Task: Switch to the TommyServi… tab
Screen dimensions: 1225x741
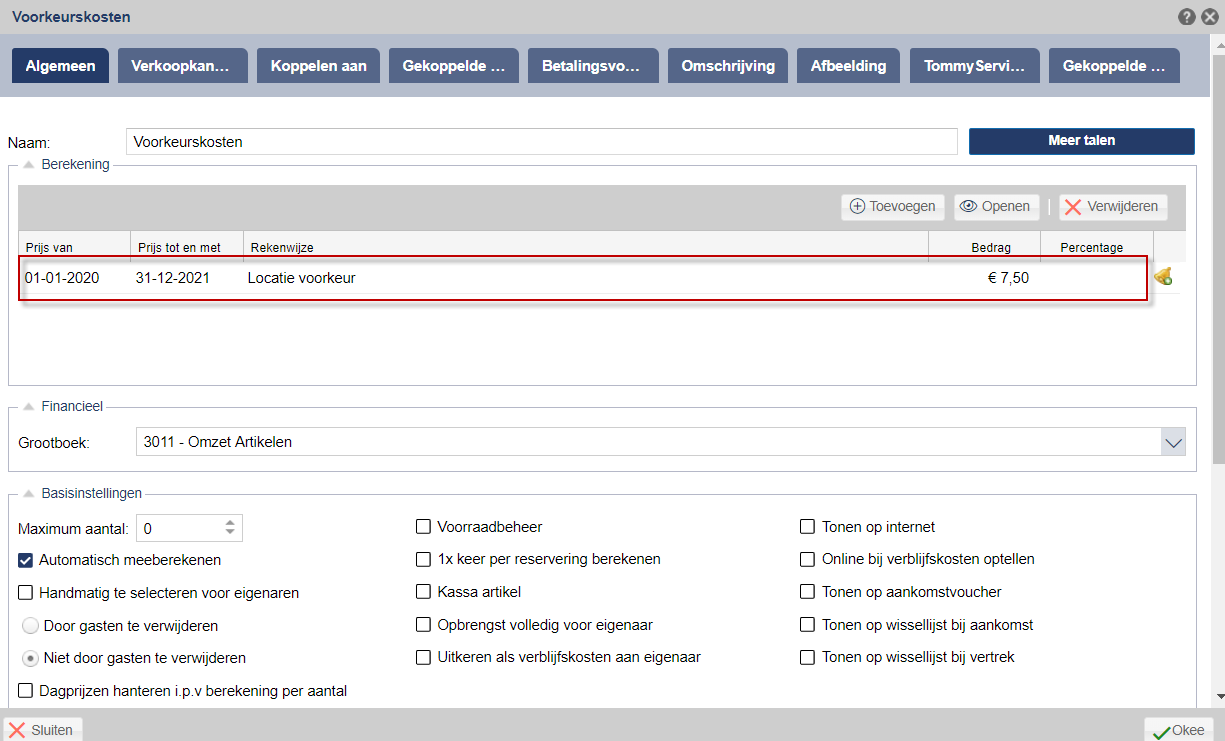Action: tap(975, 66)
